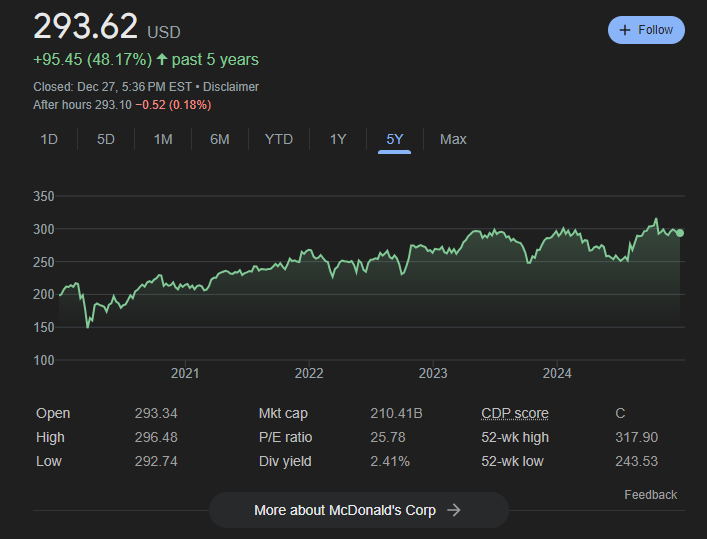Click the P/E ratio value 25.78

[388, 437]
